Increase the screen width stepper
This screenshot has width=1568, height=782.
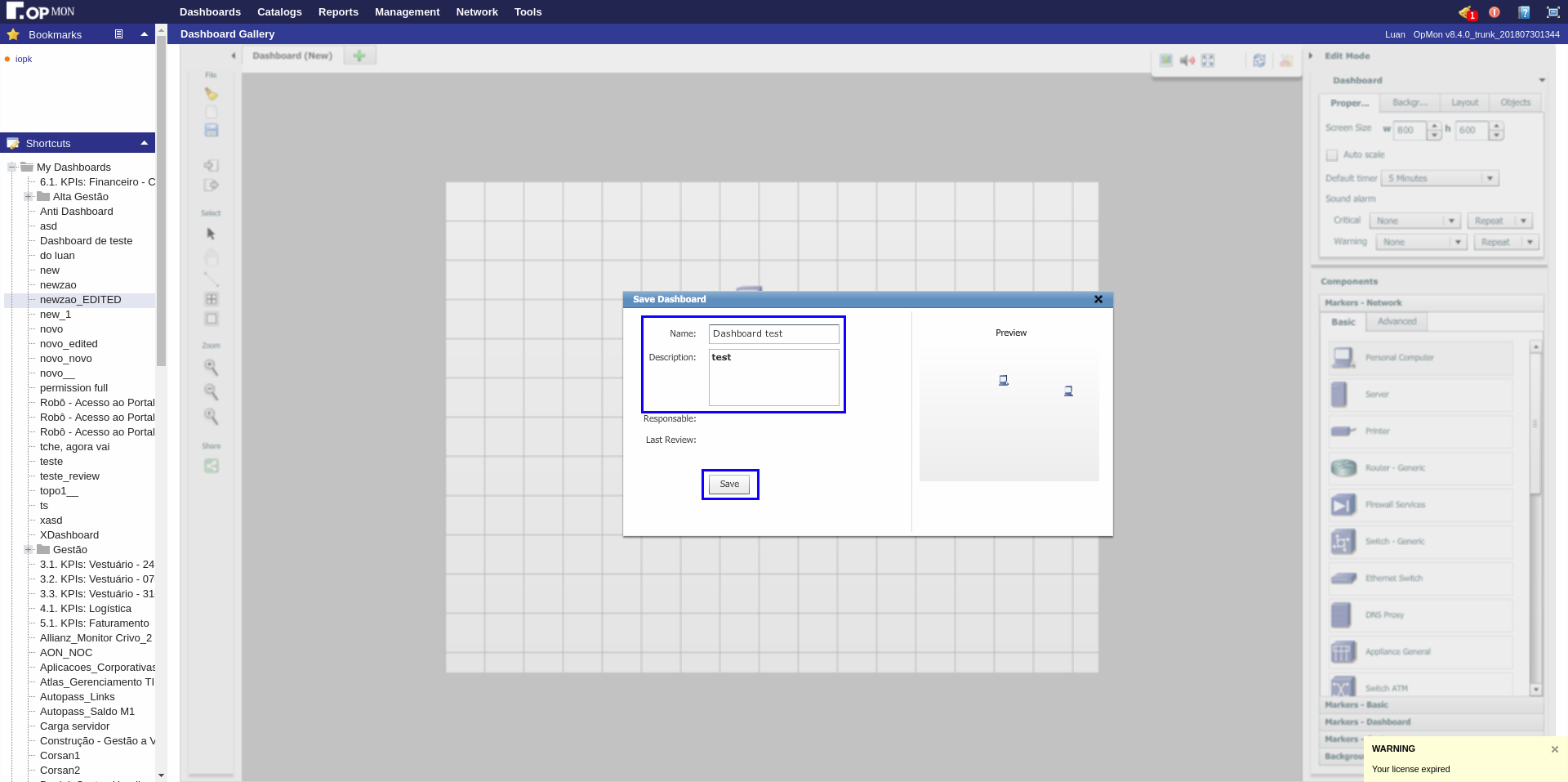click(1434, 126)
